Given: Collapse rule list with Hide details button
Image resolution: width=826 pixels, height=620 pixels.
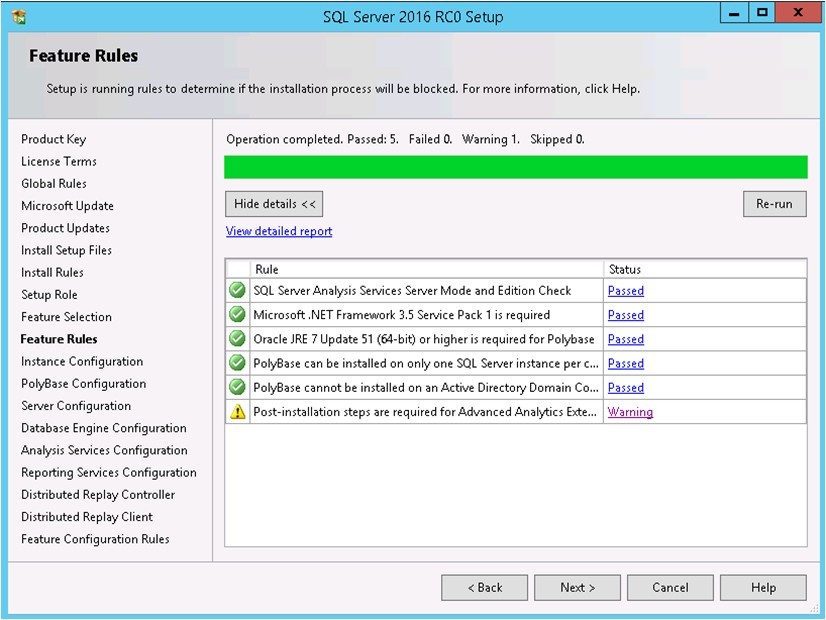Looking at the screenshot, I should tap(274, 204).
